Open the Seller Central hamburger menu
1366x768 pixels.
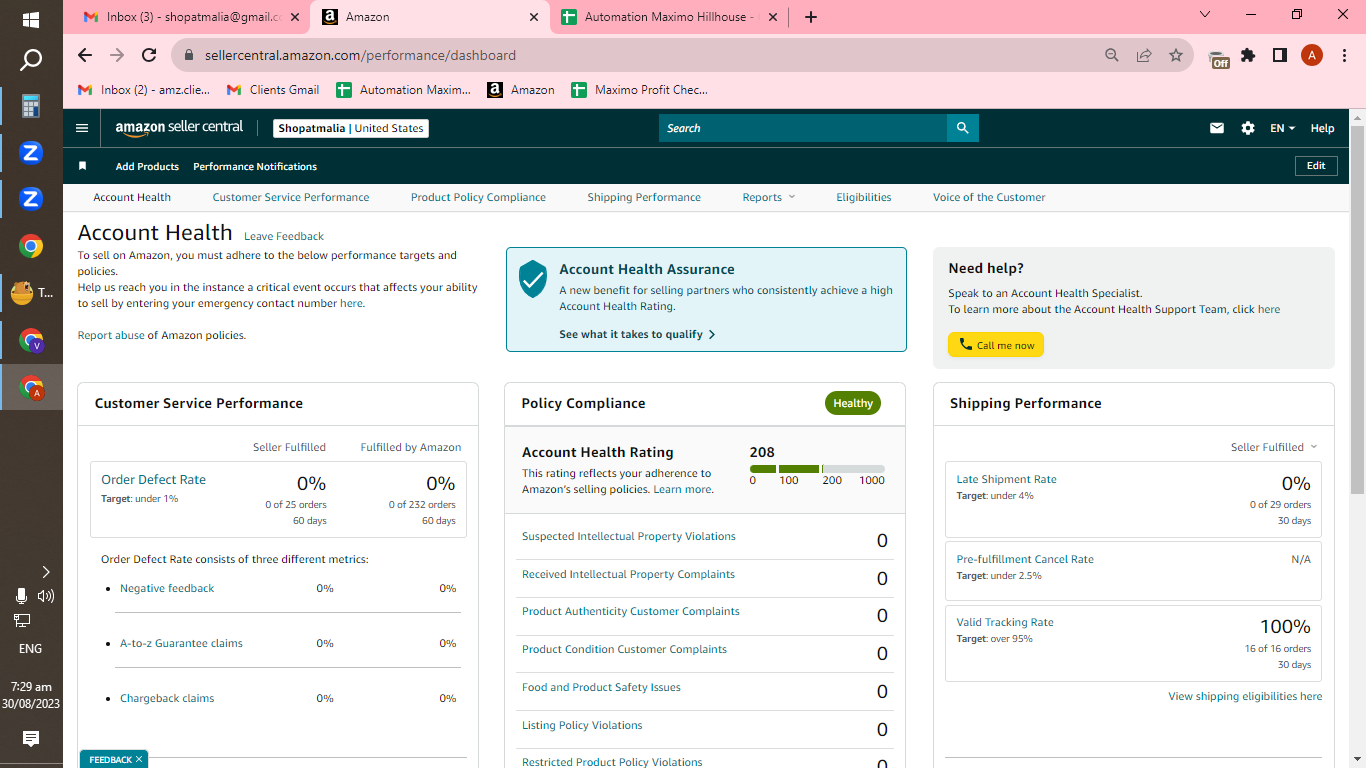point(82,128)
